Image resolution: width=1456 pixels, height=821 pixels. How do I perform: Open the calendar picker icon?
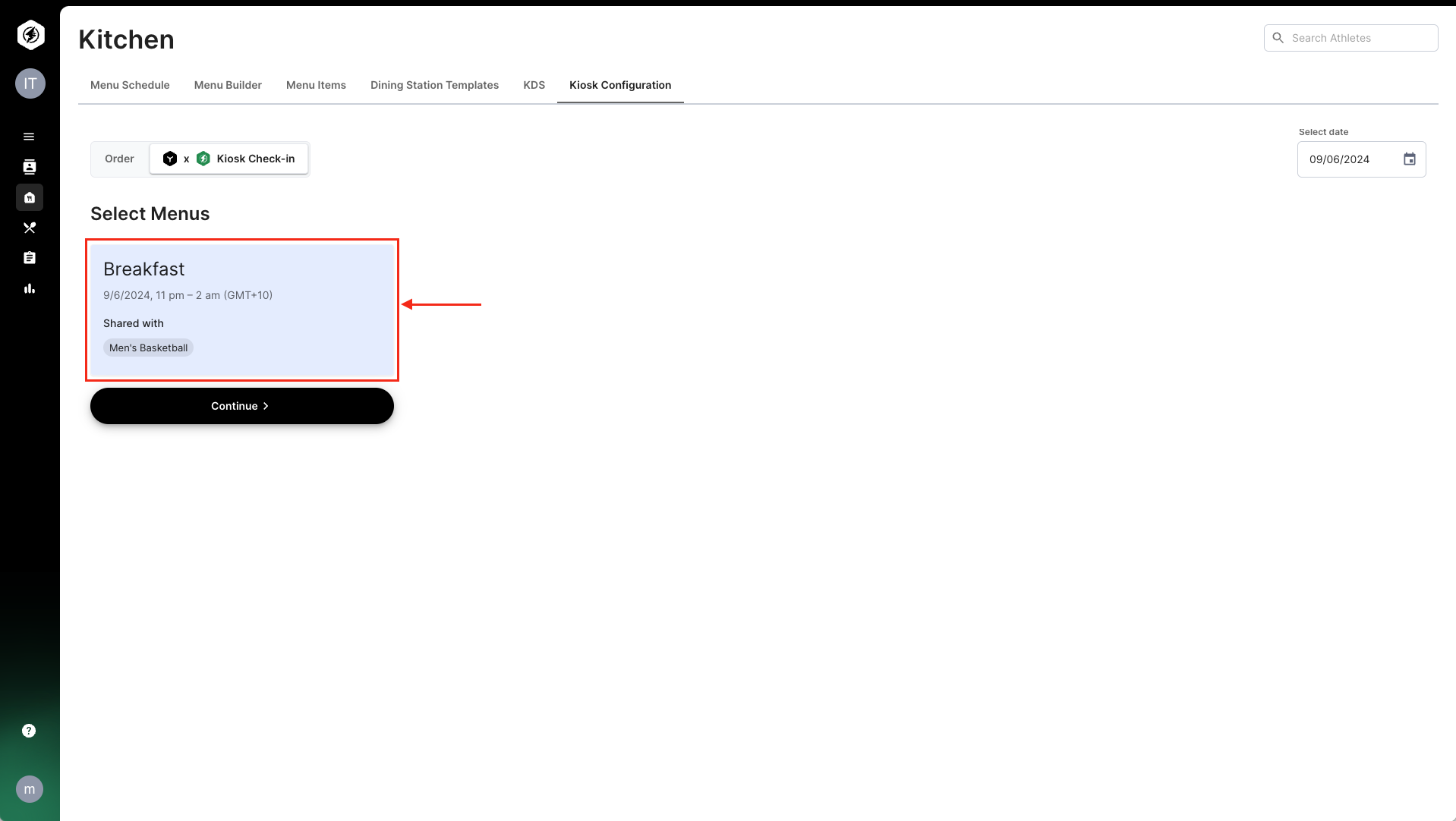pyautogui.click(x=1410, y=159)
